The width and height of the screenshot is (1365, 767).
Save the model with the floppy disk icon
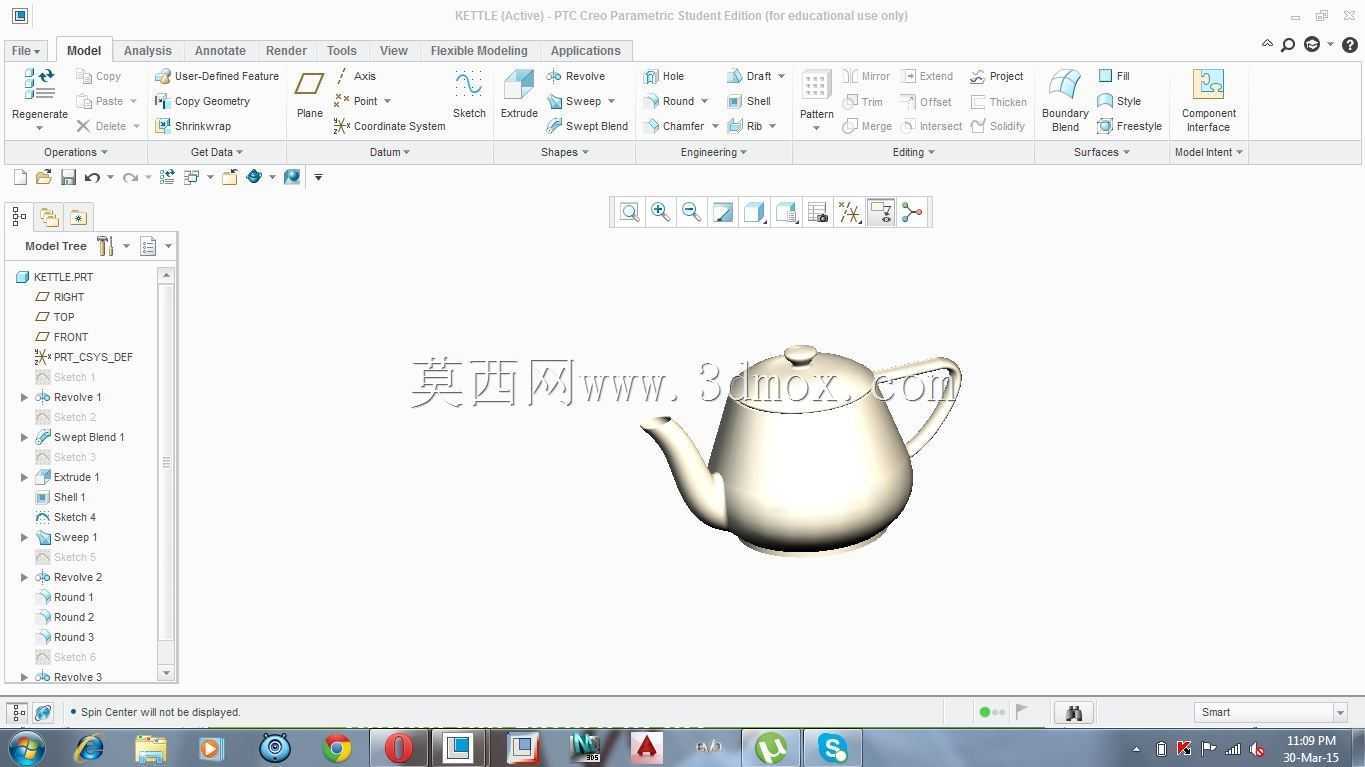tap(68, 177)
